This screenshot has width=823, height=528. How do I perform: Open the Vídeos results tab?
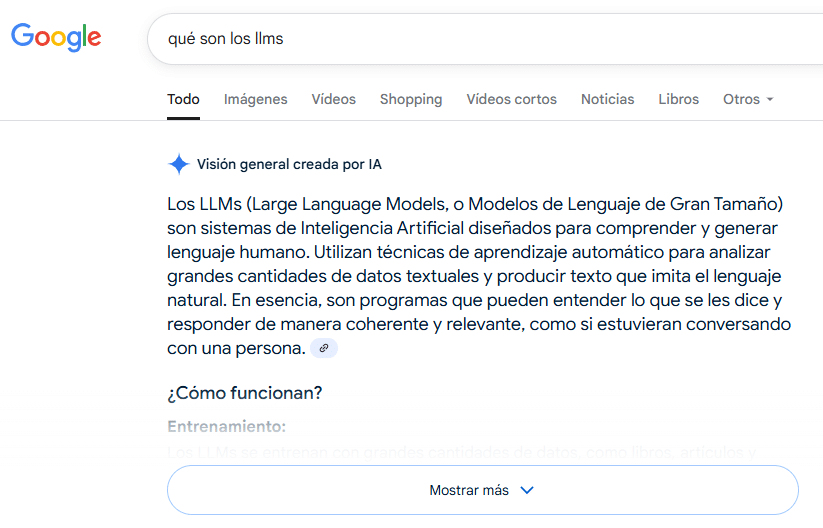click(333, 99)
